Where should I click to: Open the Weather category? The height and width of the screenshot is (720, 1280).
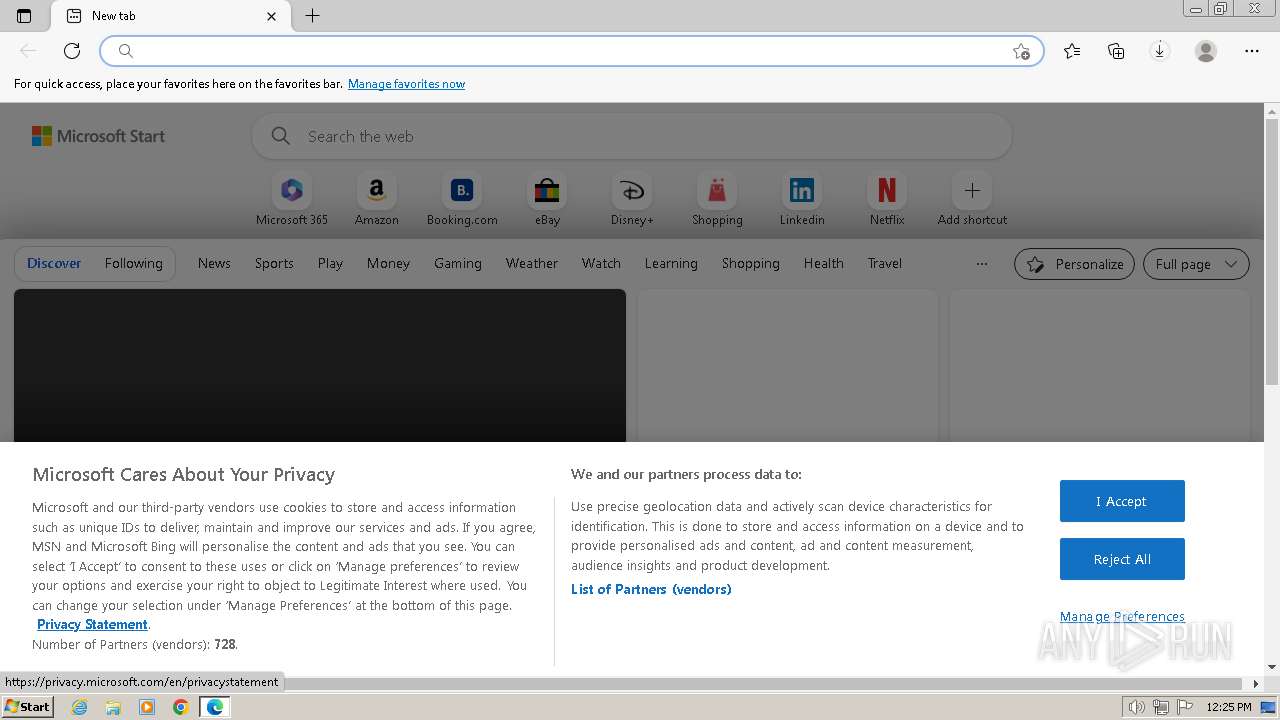[532, 263]
